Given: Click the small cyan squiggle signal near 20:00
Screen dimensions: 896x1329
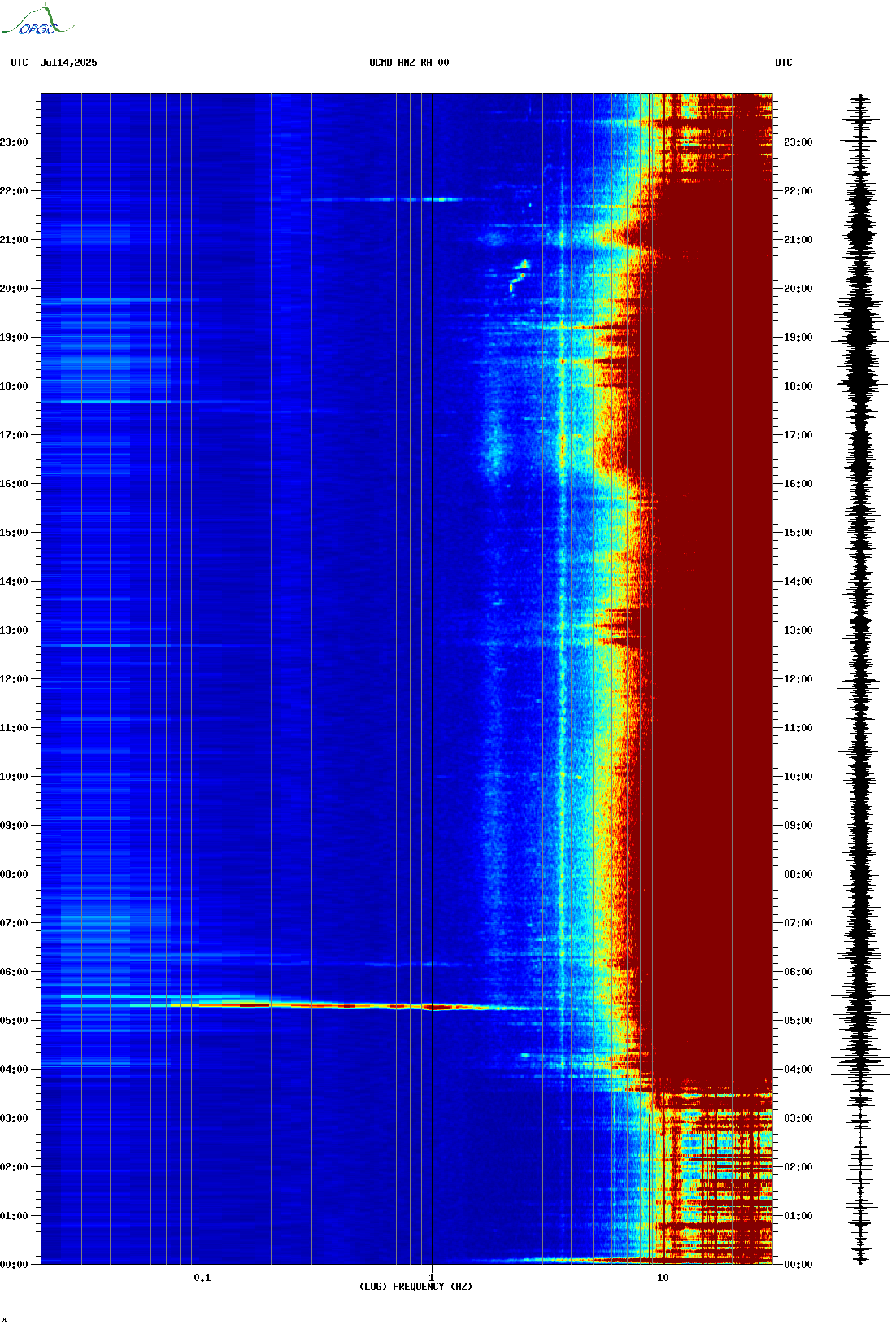Looking at the screenshot, I should (x=519, y=275).
